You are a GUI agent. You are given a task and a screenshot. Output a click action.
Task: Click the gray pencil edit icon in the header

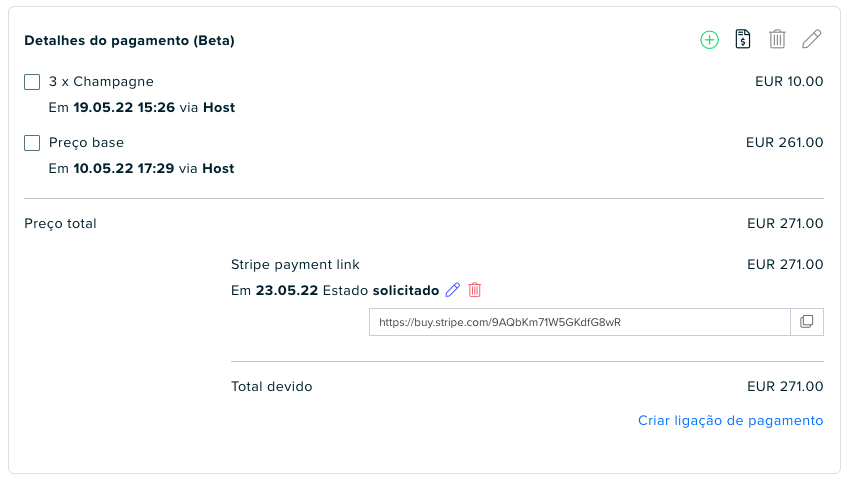tap(811, 39)
